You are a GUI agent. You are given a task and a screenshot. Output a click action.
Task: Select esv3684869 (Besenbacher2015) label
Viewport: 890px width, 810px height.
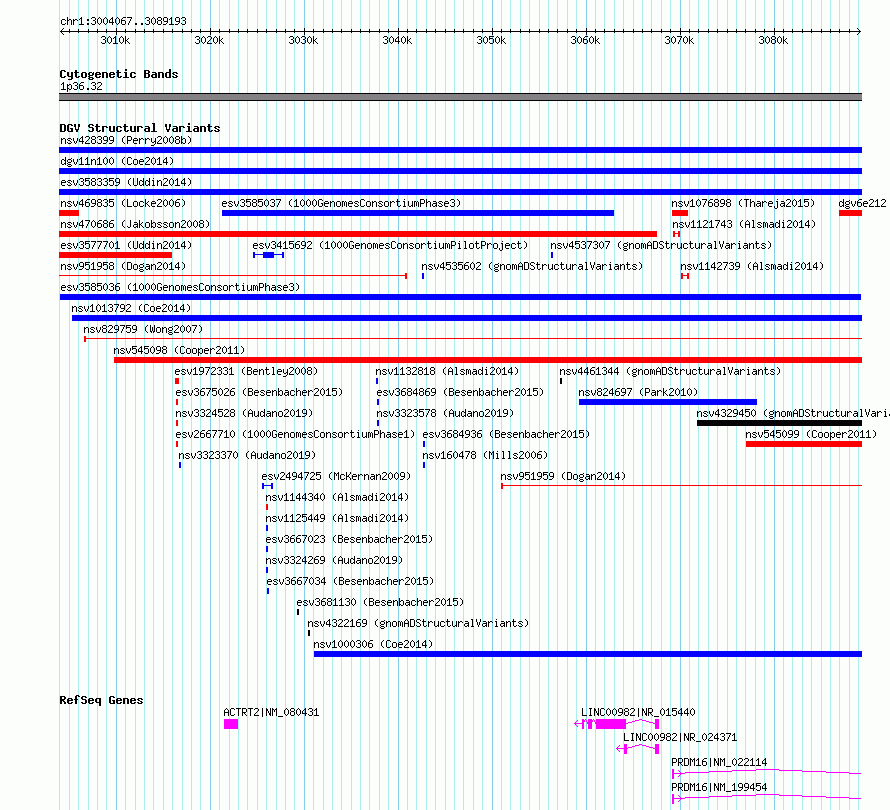point(460,392)
